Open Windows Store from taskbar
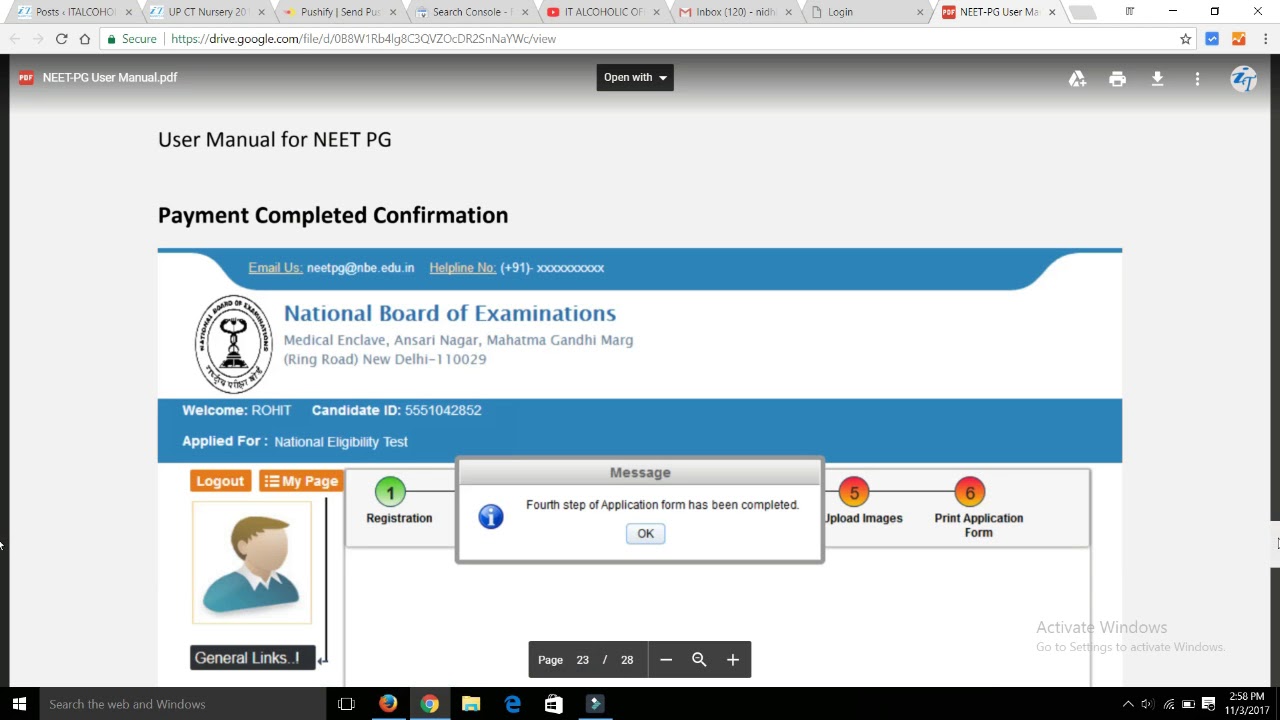This screenshot has height=720, width=1280. coord(554,704)
